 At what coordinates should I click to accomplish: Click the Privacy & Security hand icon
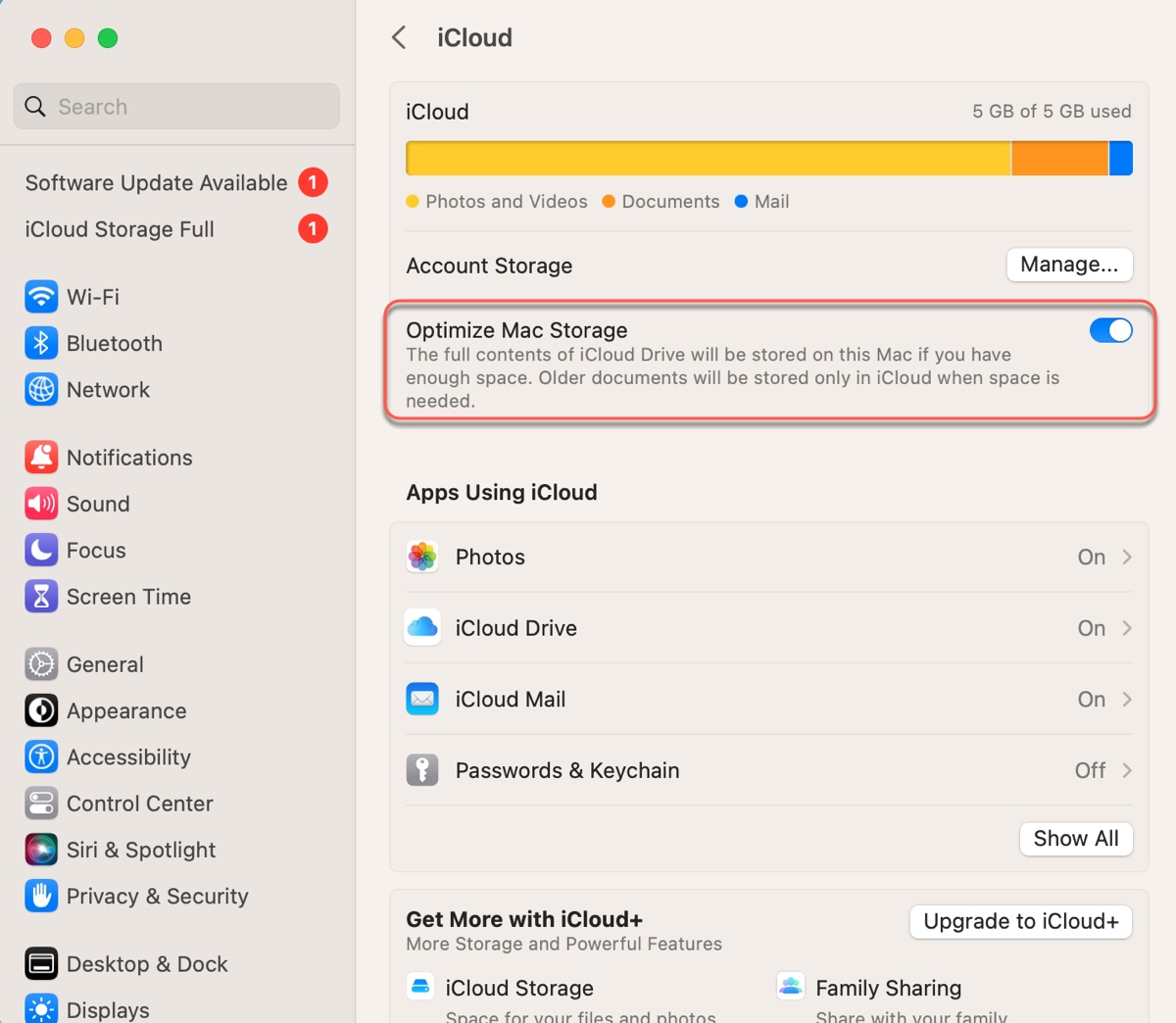[41, 896]
